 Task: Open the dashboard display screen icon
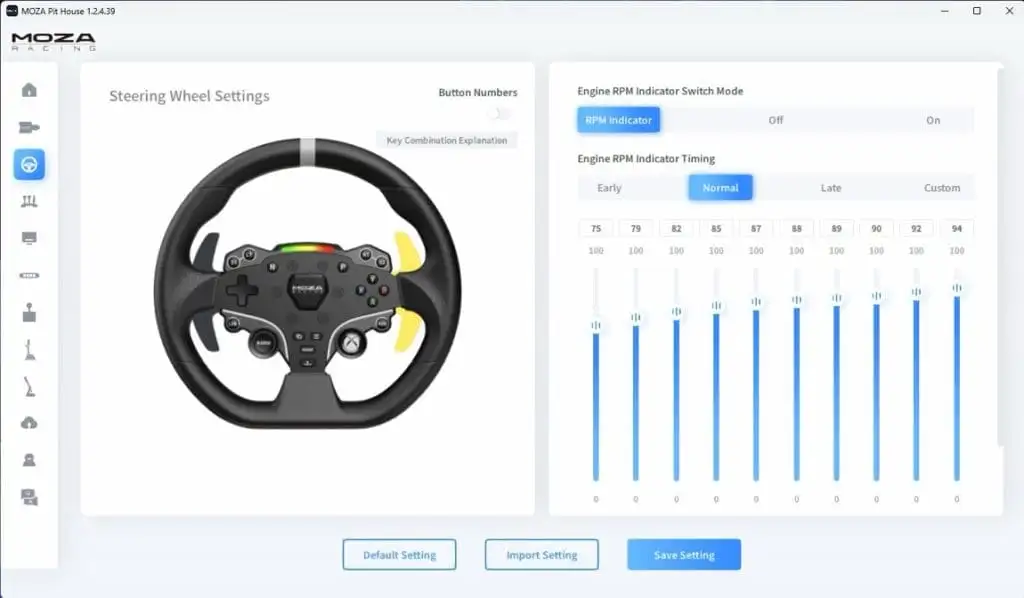point(29,238)
